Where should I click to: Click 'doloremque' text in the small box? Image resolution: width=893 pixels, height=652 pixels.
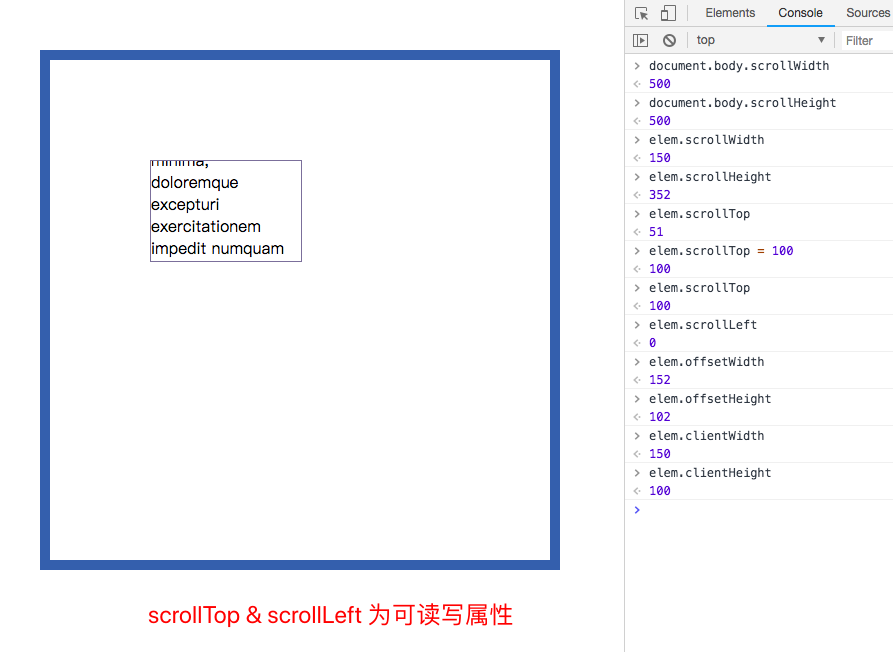[194, 183]
